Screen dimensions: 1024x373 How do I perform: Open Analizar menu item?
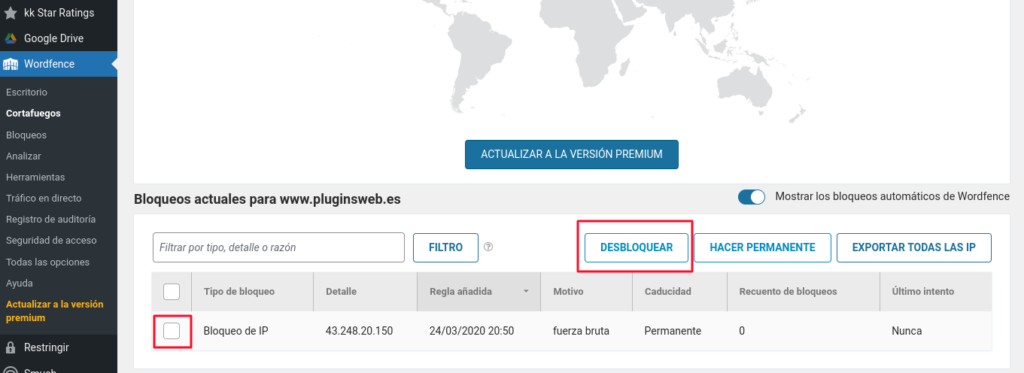point(24,156)
